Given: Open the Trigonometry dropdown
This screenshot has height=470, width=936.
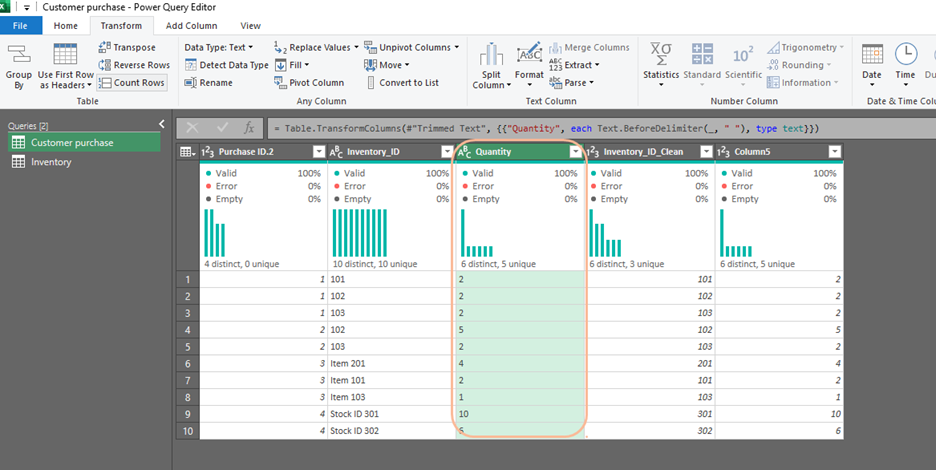Looking at the screenshot, I should pyautogui.click(x=805, y=47).
